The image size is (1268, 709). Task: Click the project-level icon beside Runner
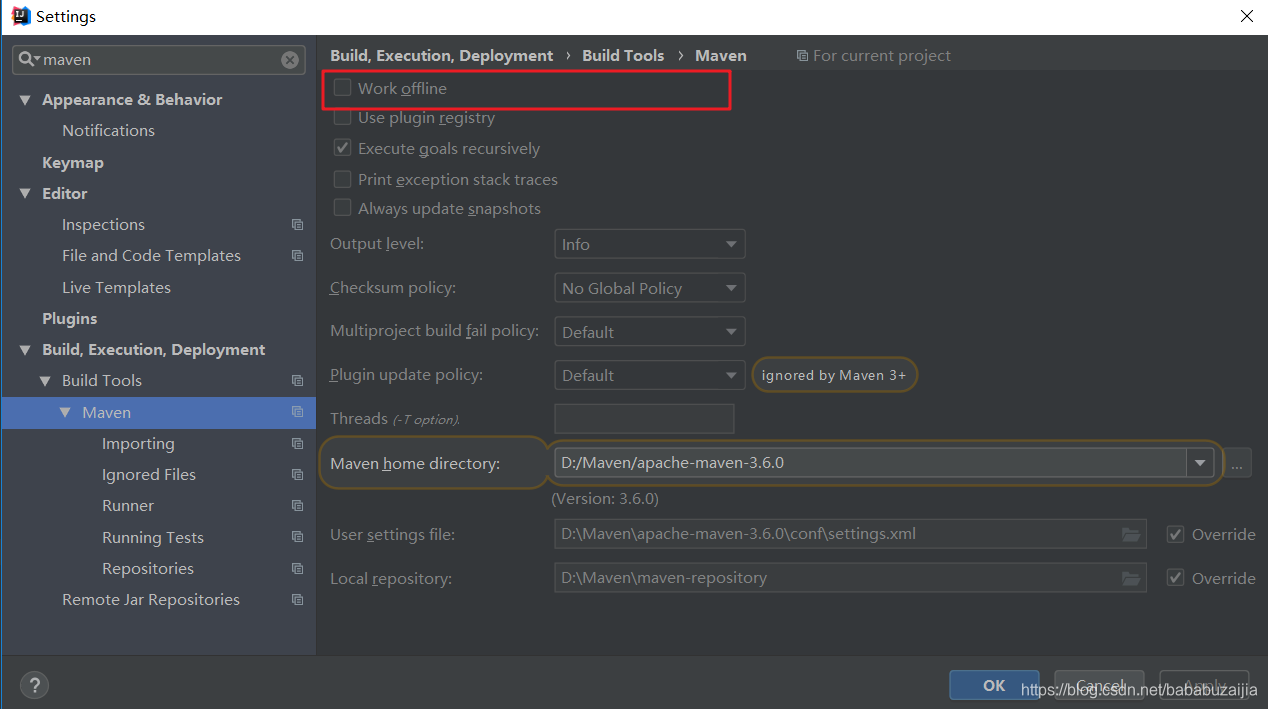point(297,506)
